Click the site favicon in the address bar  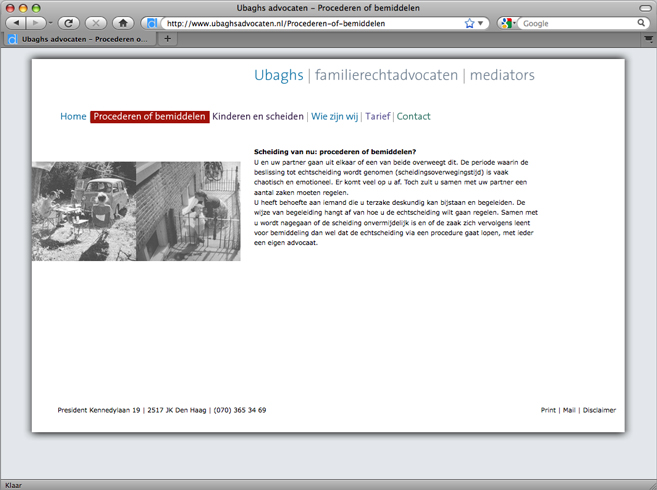coord(152,23)
